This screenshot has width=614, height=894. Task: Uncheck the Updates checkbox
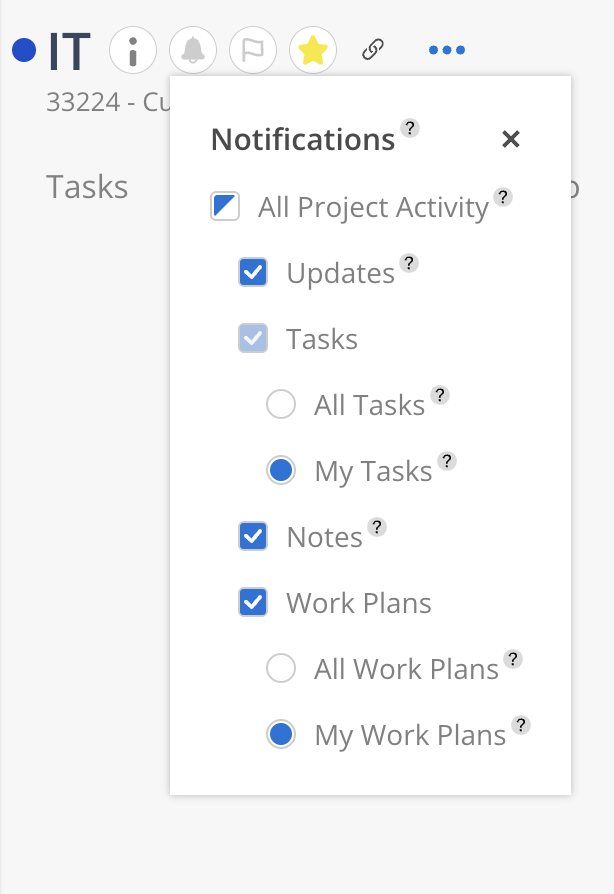253,273
